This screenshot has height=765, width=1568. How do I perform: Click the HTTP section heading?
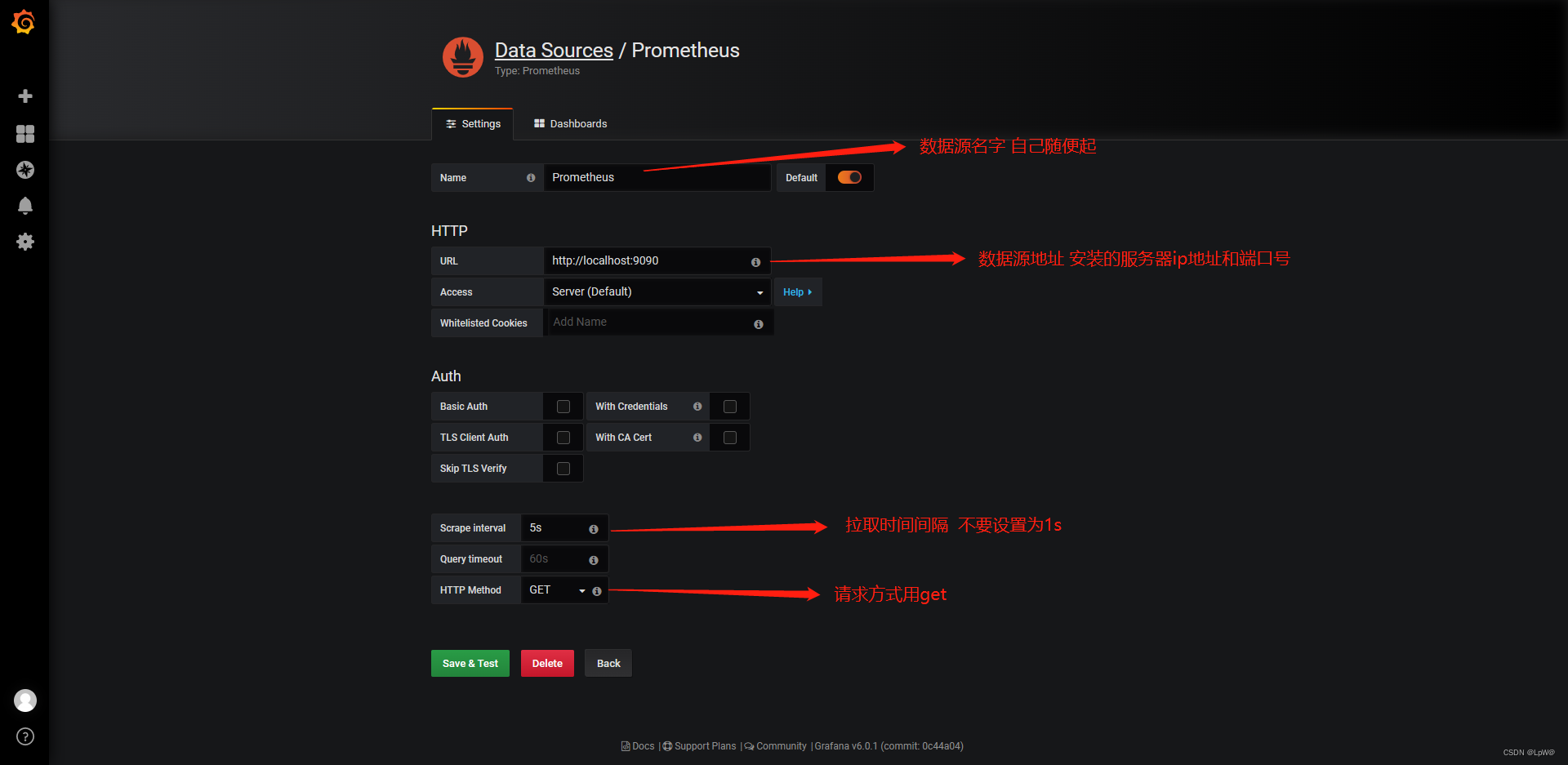449,231
